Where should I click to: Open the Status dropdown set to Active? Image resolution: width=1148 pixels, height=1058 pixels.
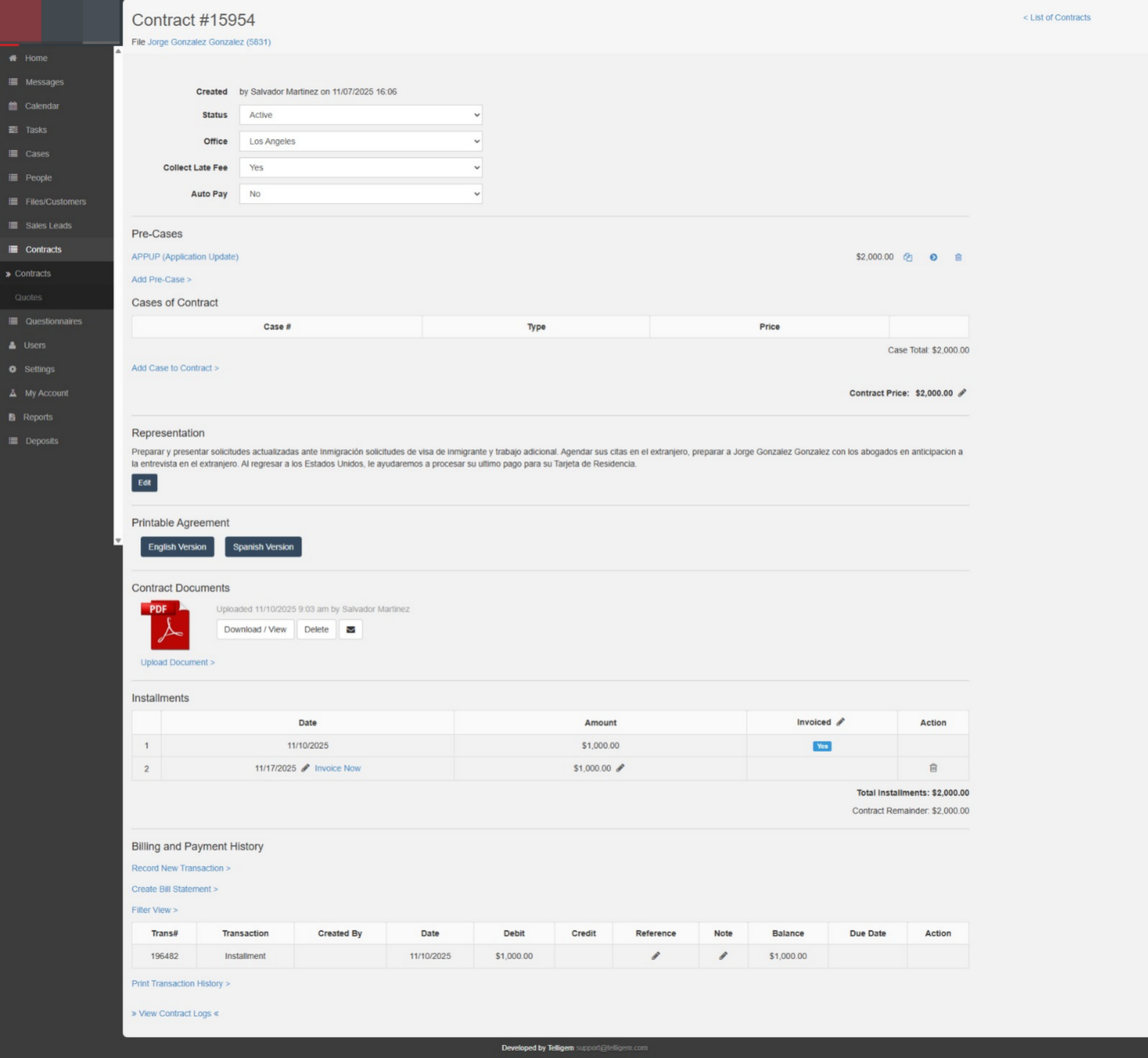point(360,115)
